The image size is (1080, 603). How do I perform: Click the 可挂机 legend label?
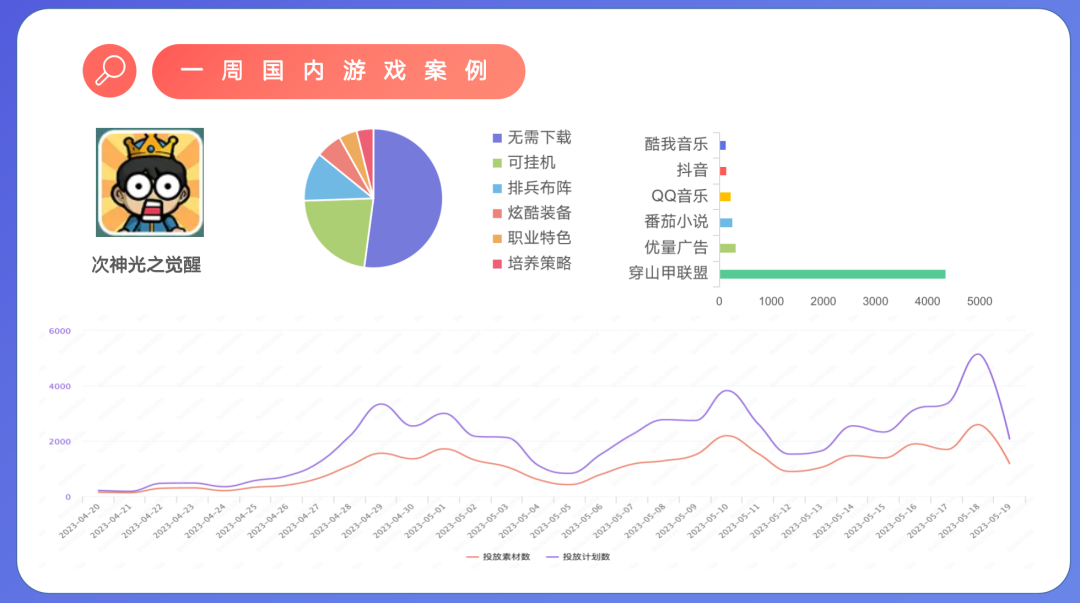[531, 163]
